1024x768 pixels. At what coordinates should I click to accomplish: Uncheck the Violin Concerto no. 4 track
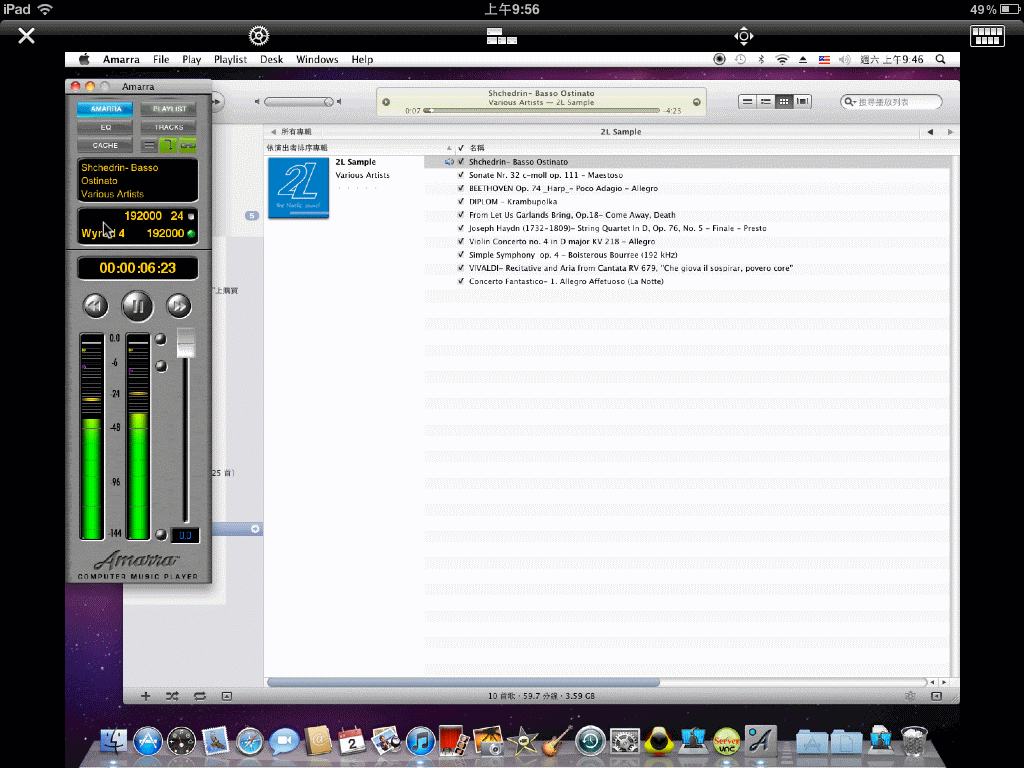461,241
